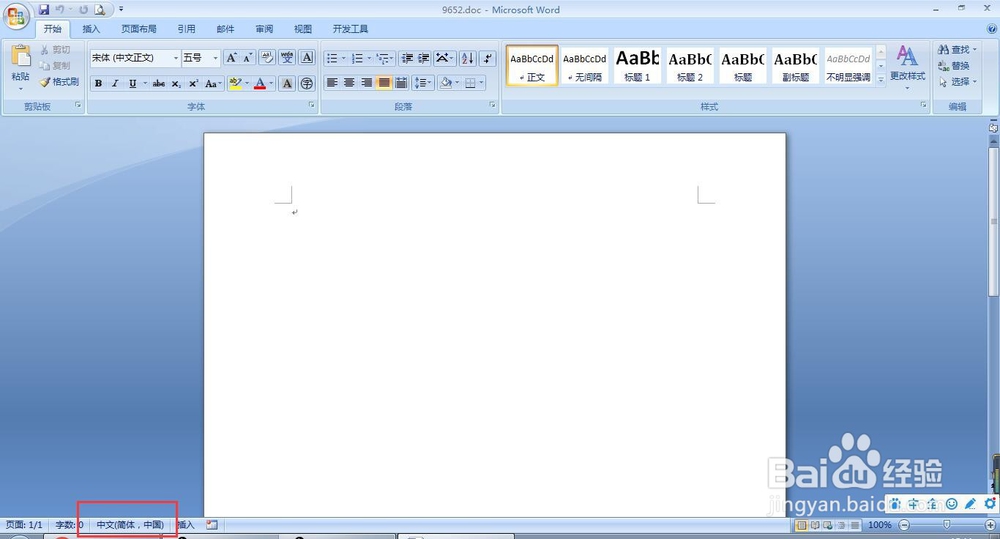Click the 字数 word count indicator
The width and height of the screenshot is (1000, 539).
coord(69,525)
